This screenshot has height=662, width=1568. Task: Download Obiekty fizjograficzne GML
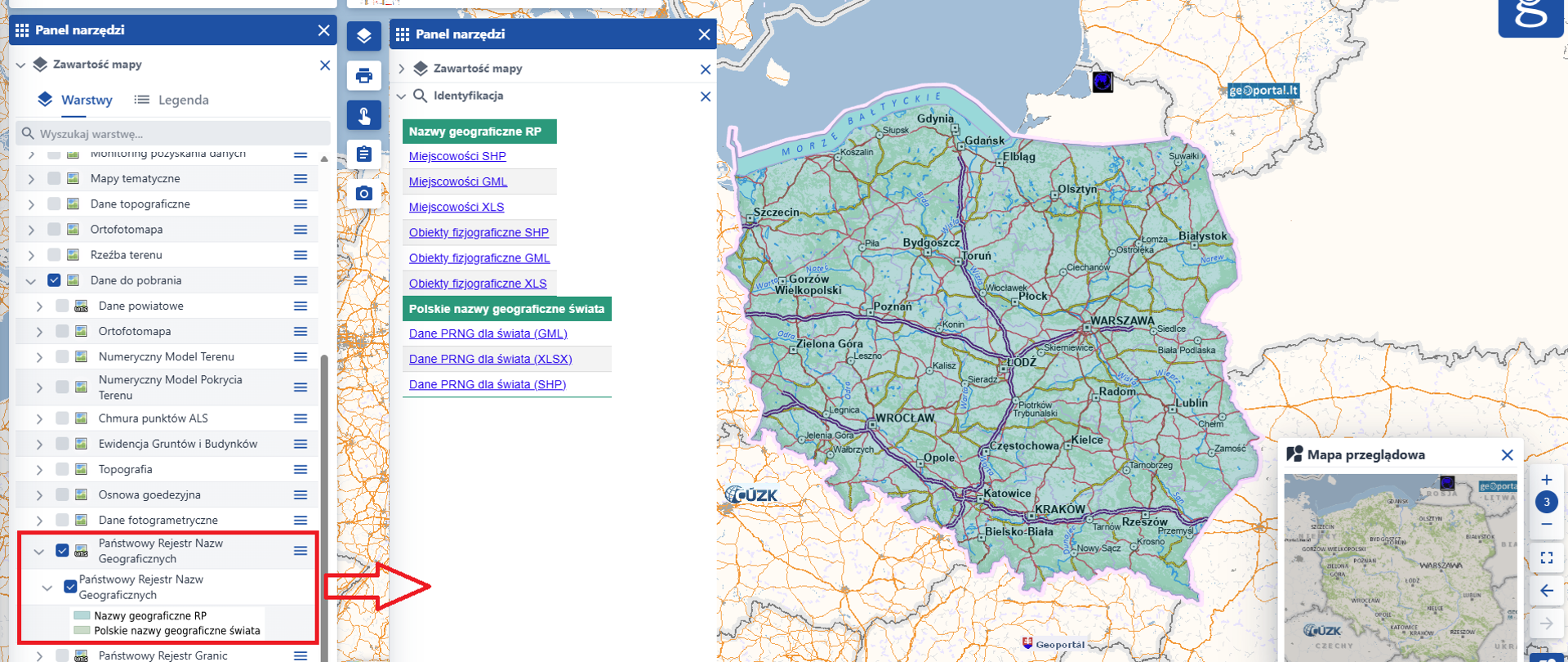(479, 258)
